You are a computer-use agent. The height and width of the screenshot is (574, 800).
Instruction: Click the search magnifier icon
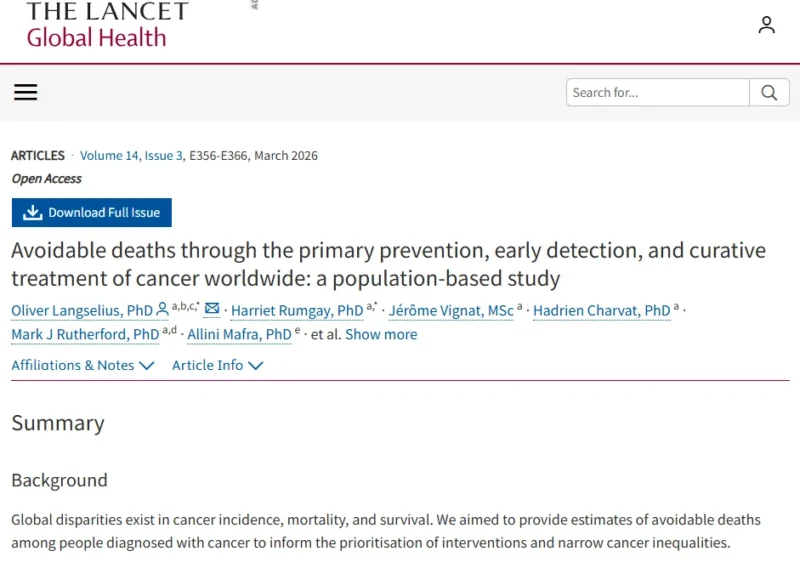click(769, 93)
